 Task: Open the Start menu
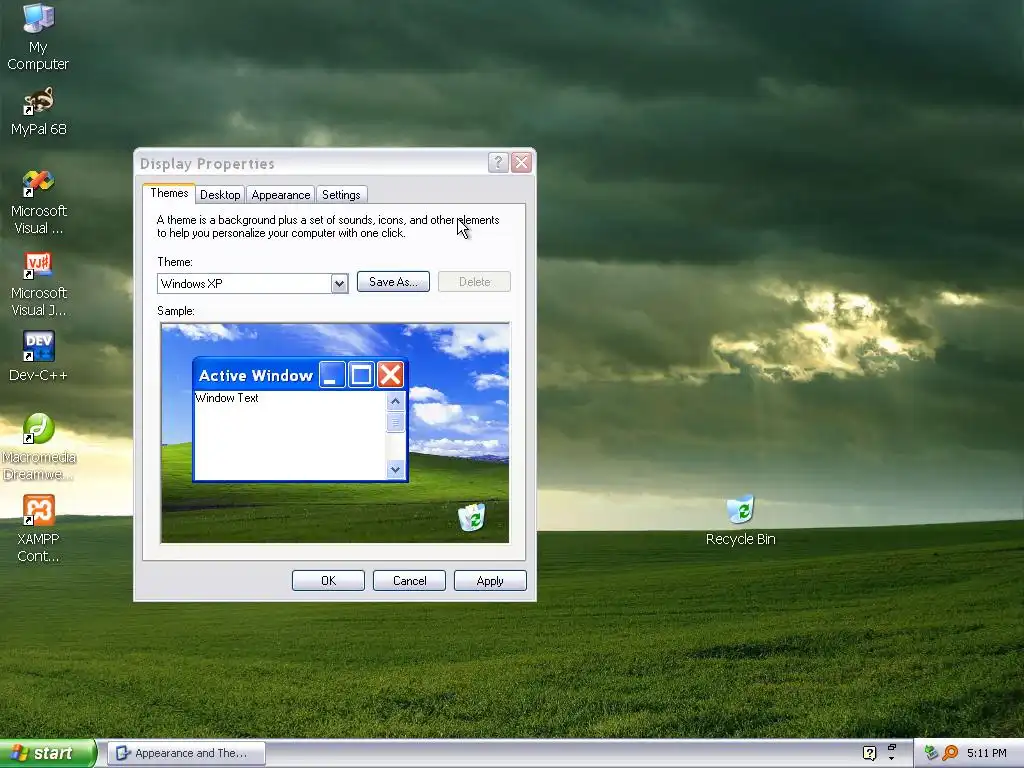coord(48,753)
